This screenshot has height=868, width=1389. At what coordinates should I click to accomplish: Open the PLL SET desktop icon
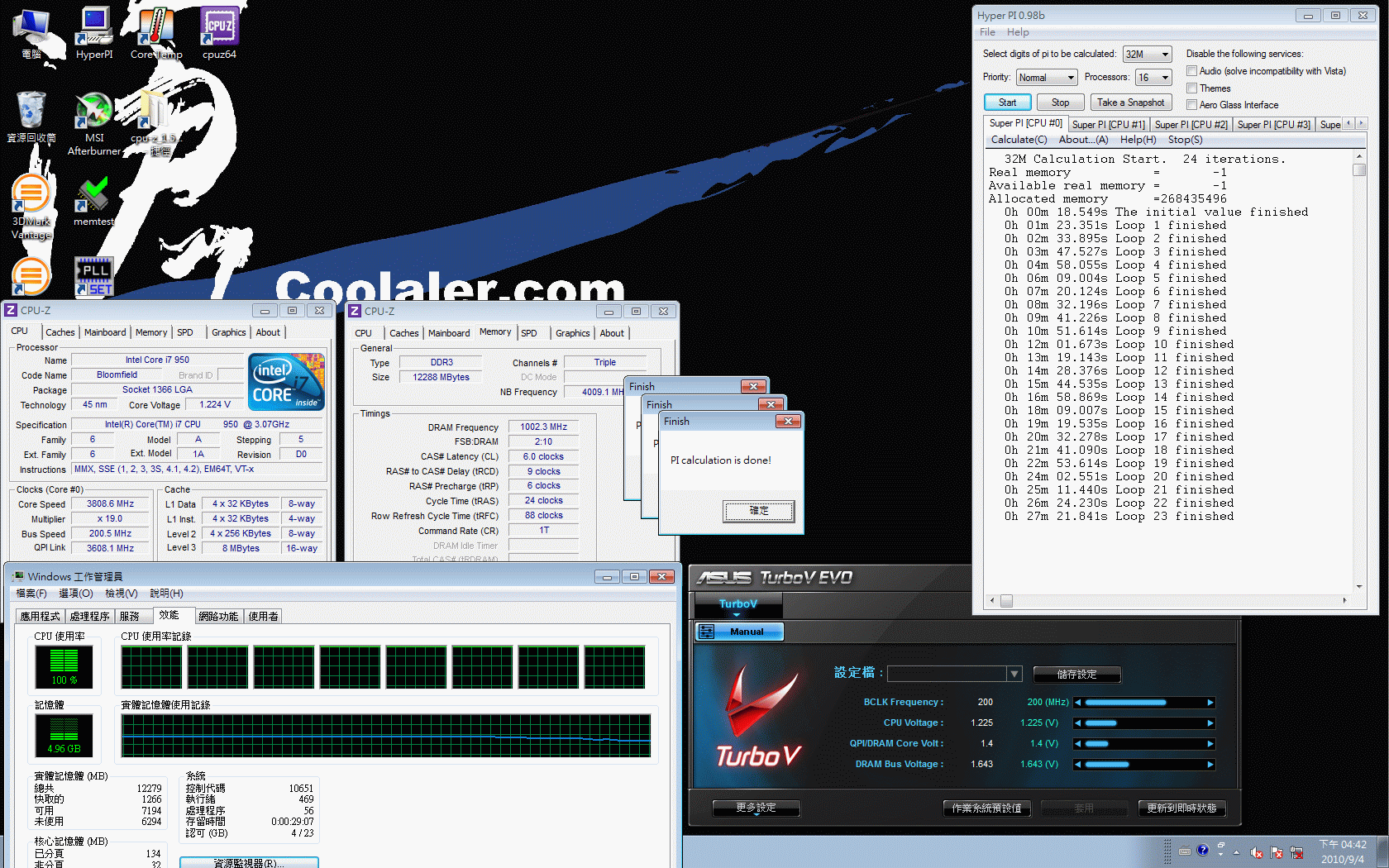tap(93, 276)
